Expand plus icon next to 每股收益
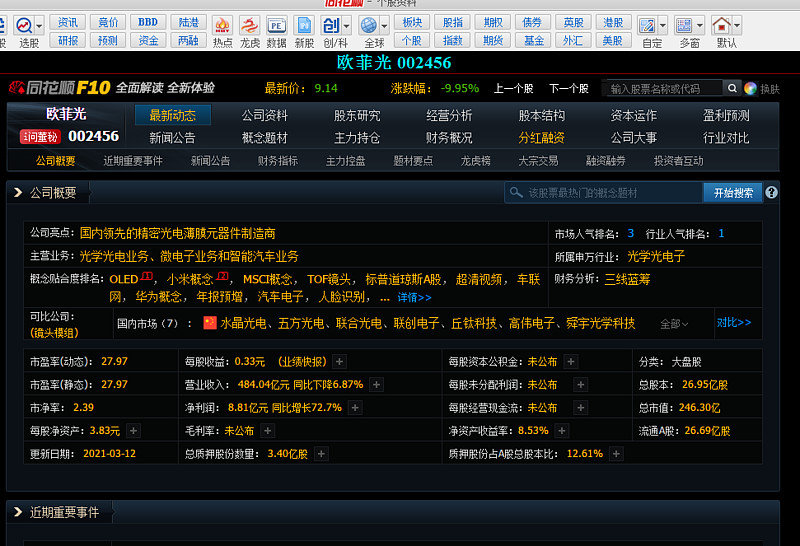 point(339,362)
